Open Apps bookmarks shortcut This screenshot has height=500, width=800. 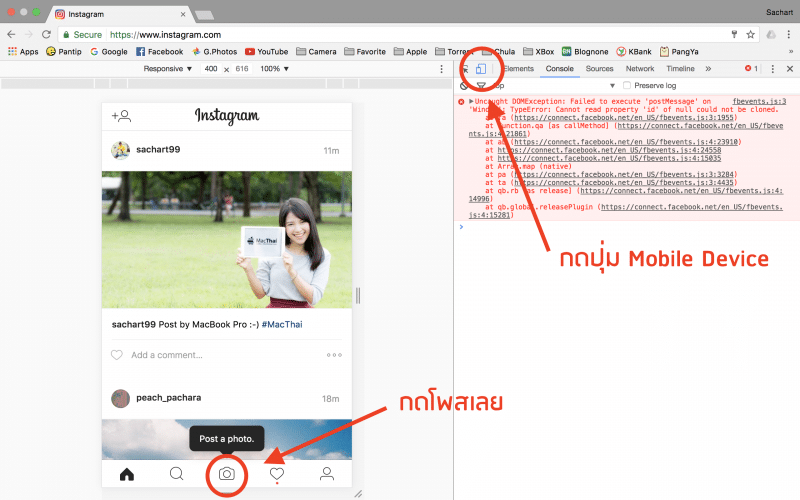point(23,52)
